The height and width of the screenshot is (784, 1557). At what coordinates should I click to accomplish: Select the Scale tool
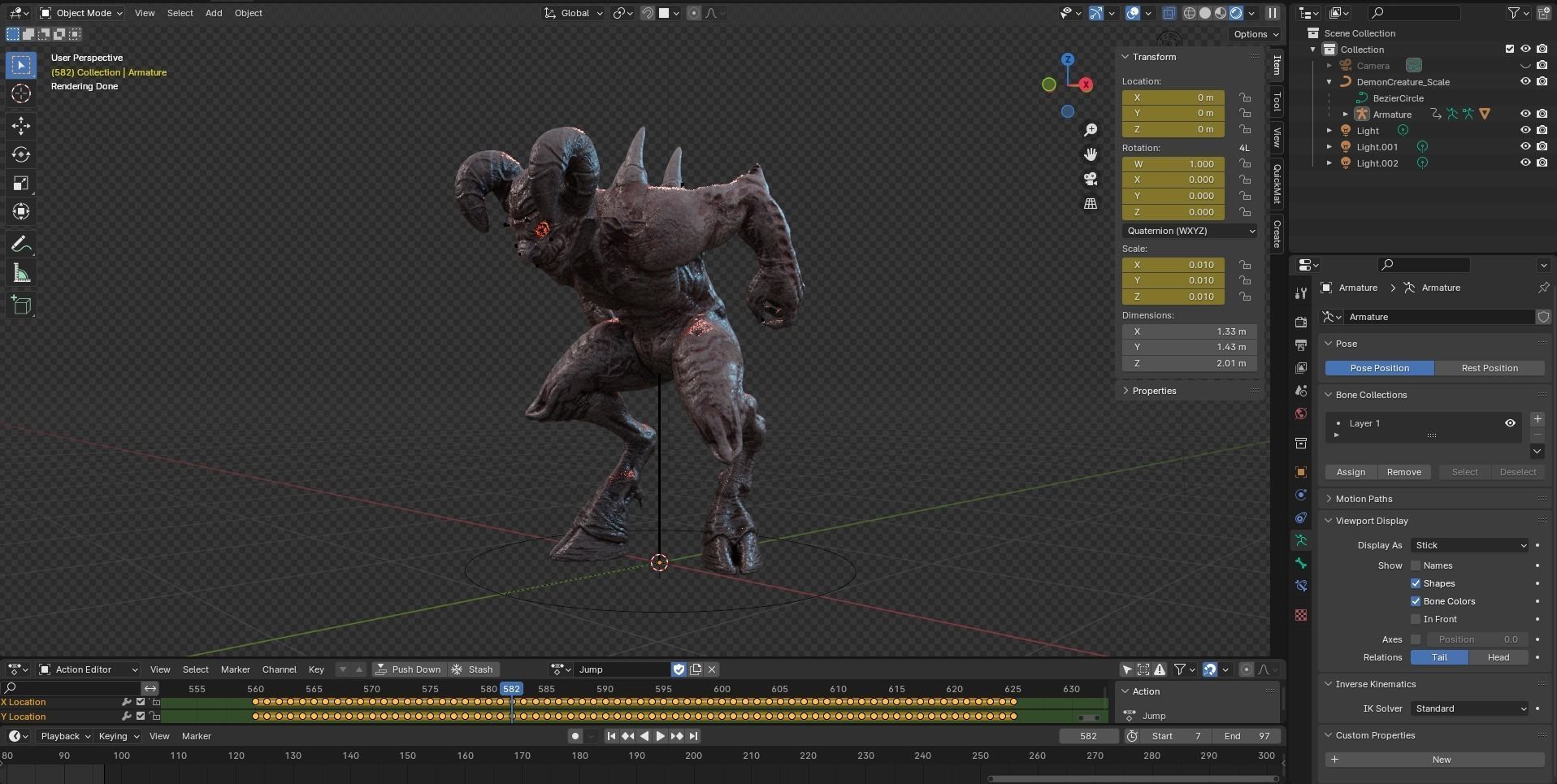(21, 183)
